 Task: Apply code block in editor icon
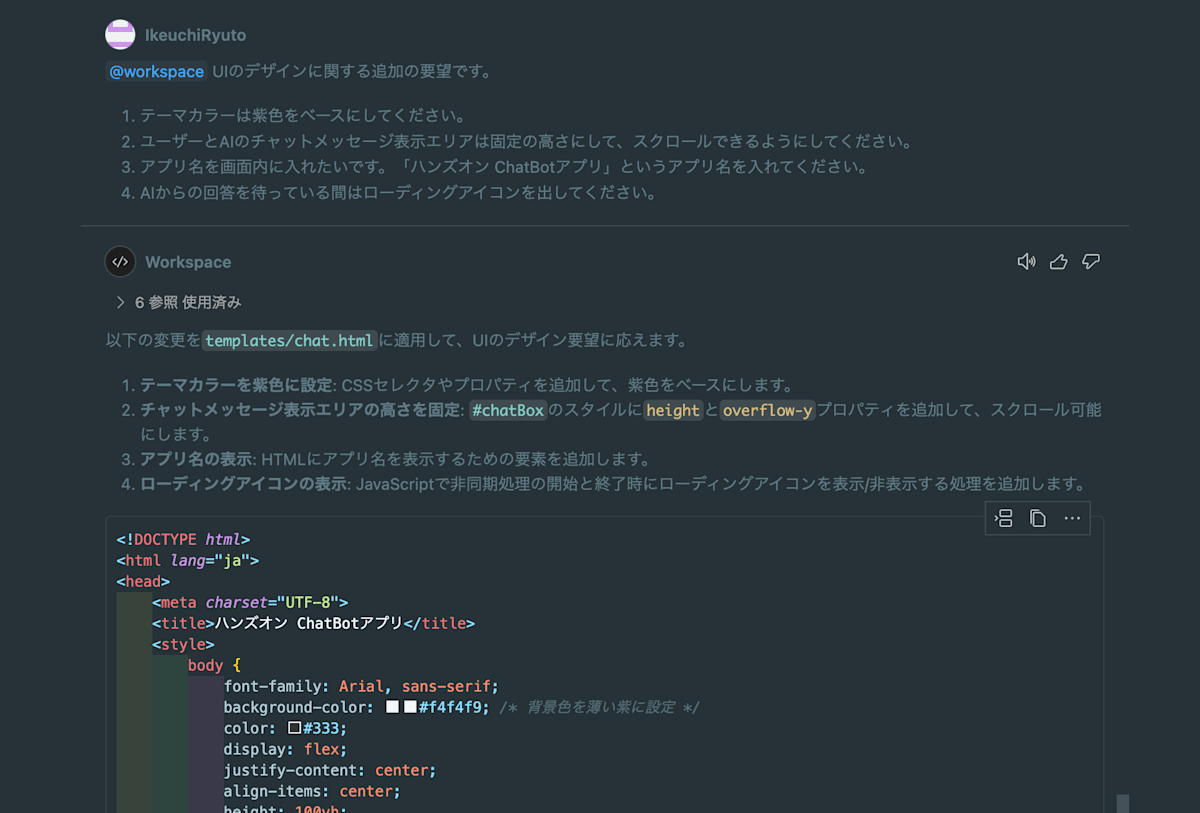1004,518
